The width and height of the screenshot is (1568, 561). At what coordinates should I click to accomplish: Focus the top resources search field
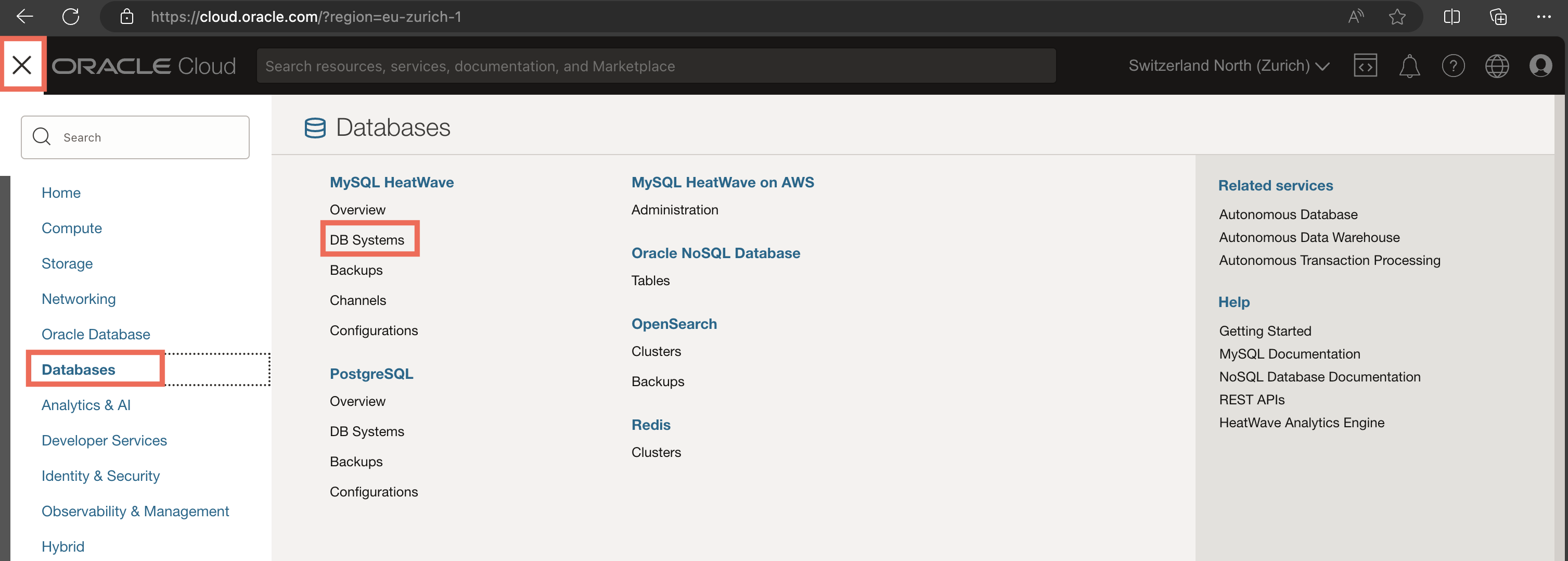coord(656,65)
